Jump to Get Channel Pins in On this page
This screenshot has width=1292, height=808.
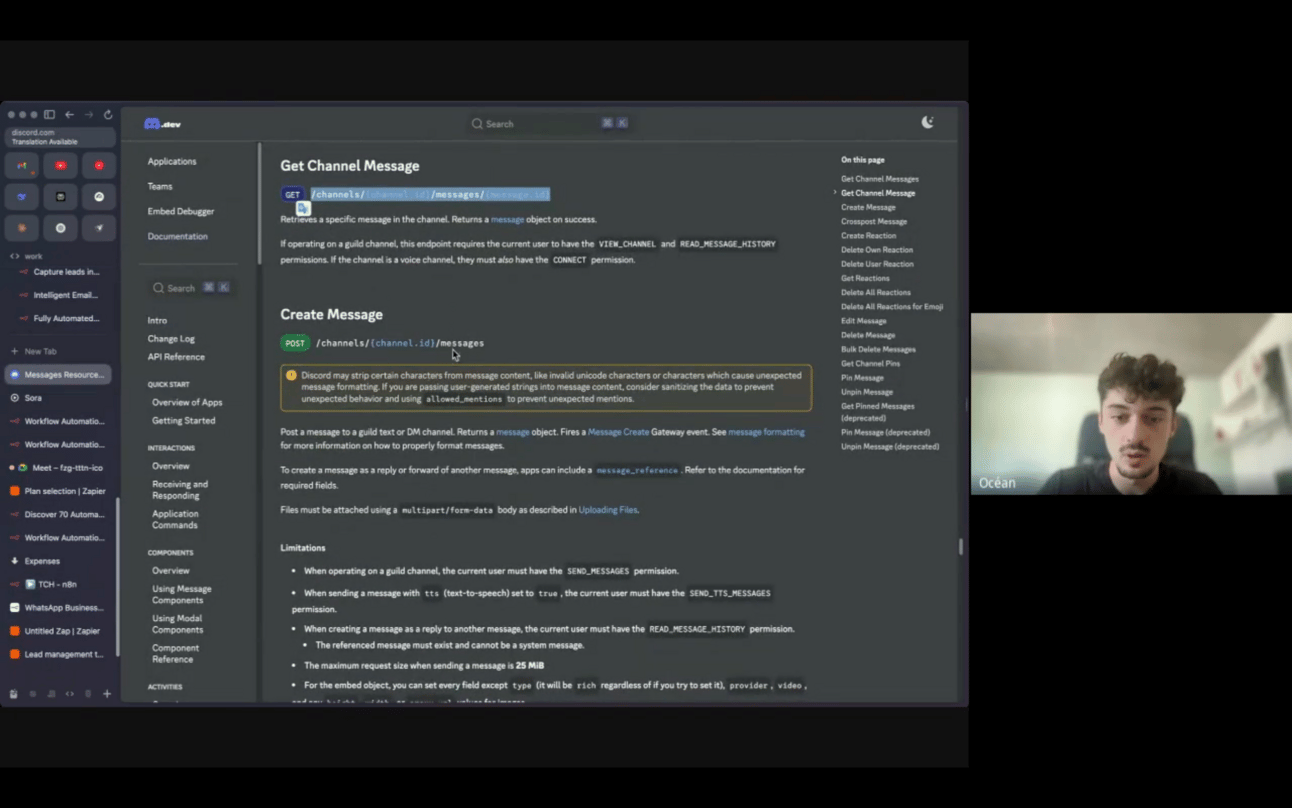click(870, 364)
